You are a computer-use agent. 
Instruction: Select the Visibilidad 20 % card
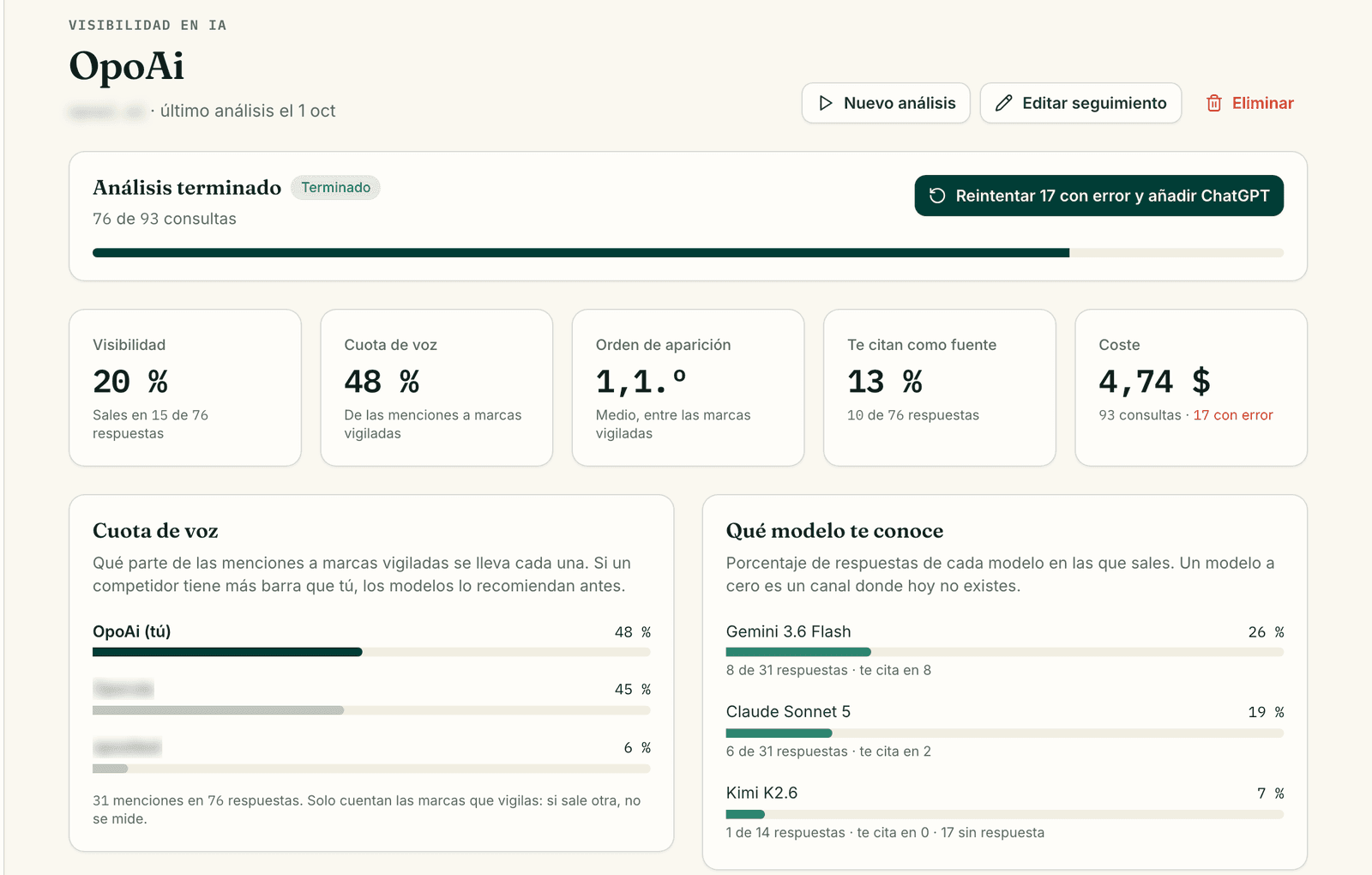(185, 388)
